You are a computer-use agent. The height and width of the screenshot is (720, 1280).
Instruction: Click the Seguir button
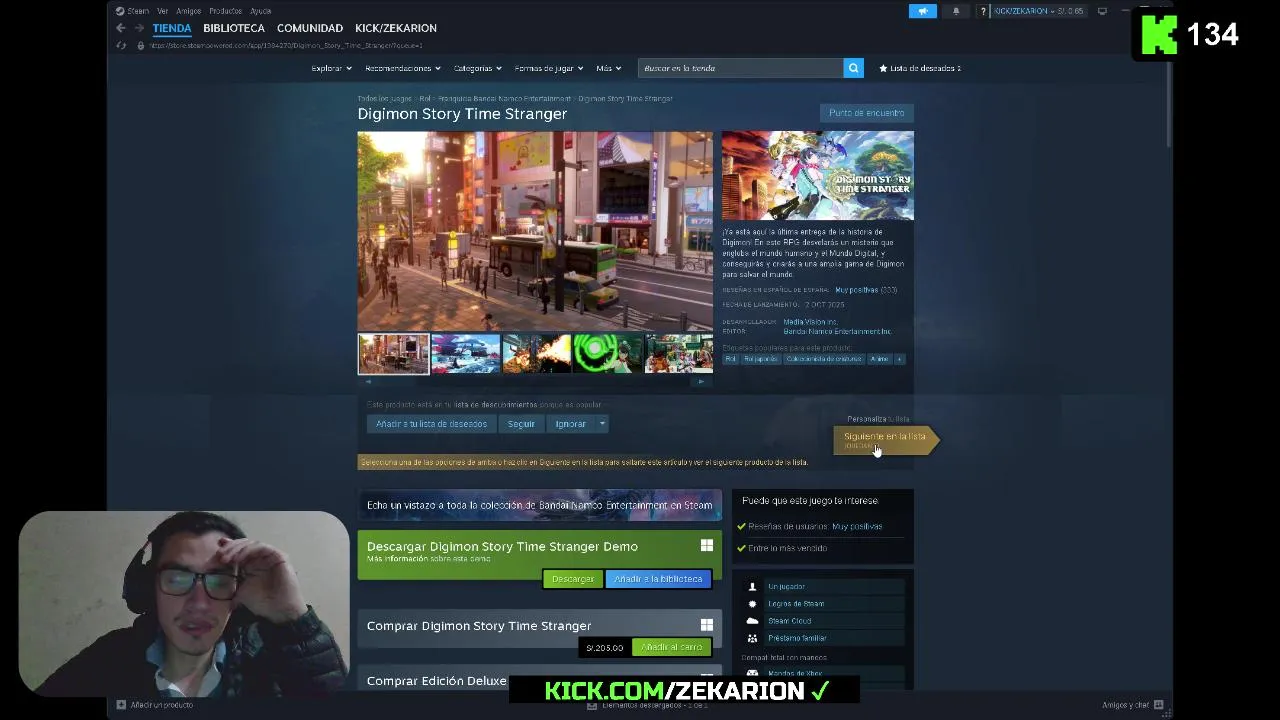tap(521, 424)
